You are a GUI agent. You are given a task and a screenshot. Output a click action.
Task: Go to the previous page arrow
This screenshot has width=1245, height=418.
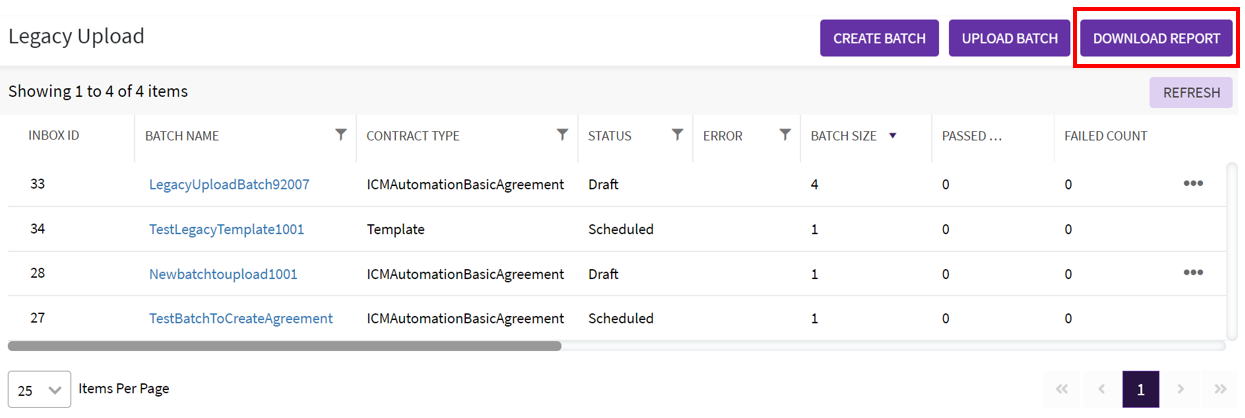coord(1101,389)
